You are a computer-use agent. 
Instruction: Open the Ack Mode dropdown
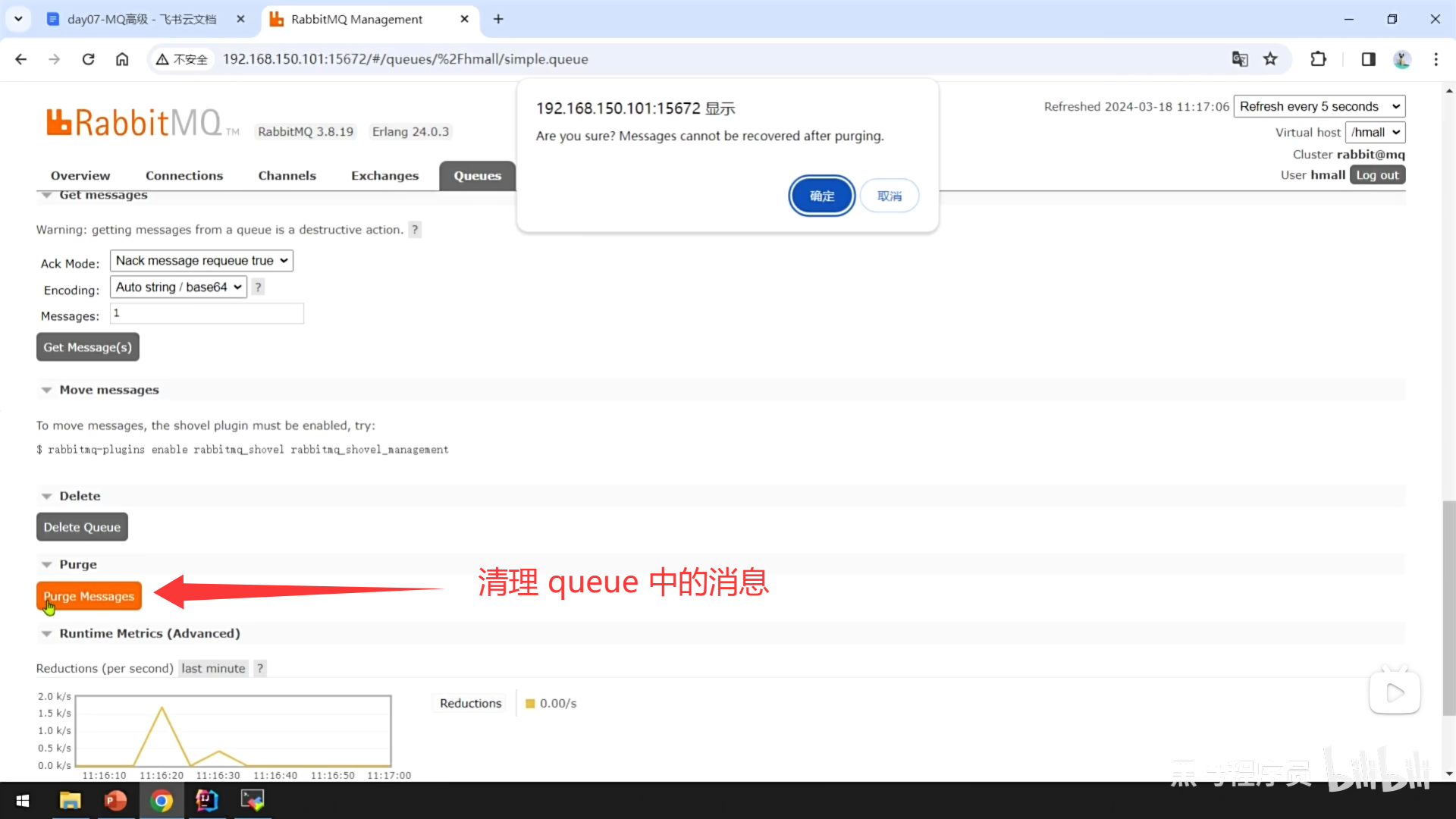201,261
